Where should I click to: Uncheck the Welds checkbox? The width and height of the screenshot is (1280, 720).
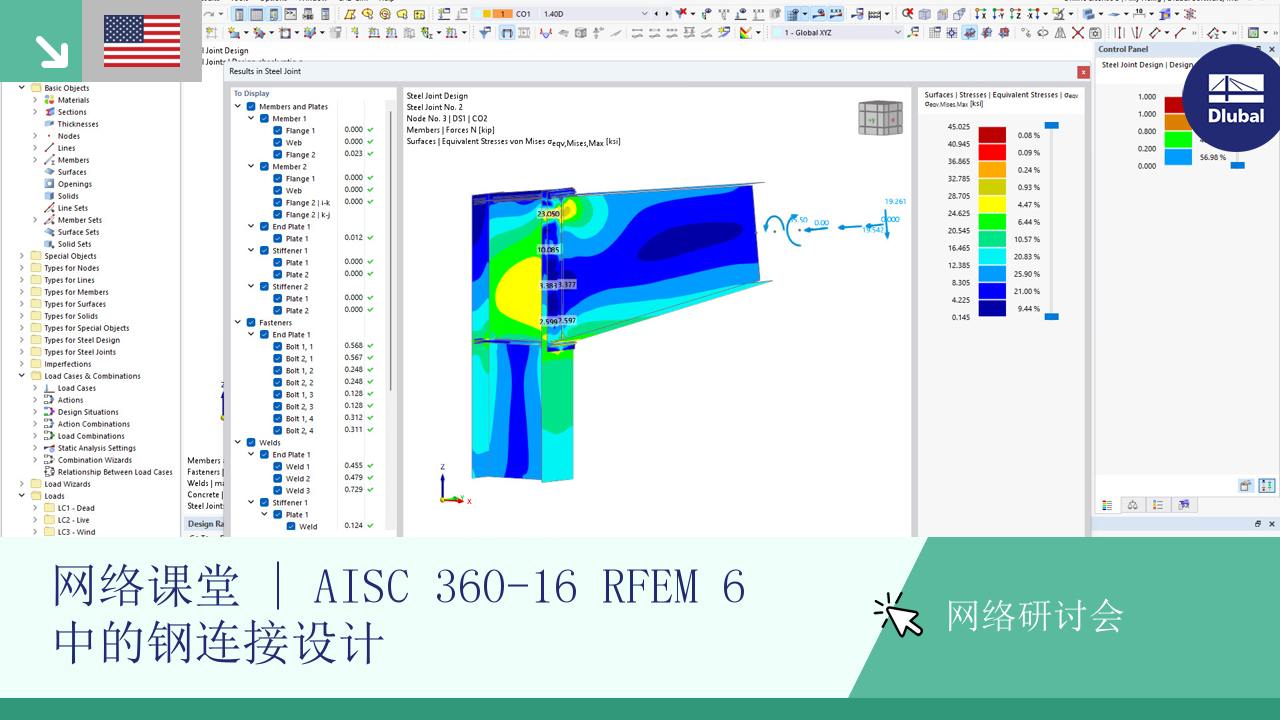coord(251,443)
